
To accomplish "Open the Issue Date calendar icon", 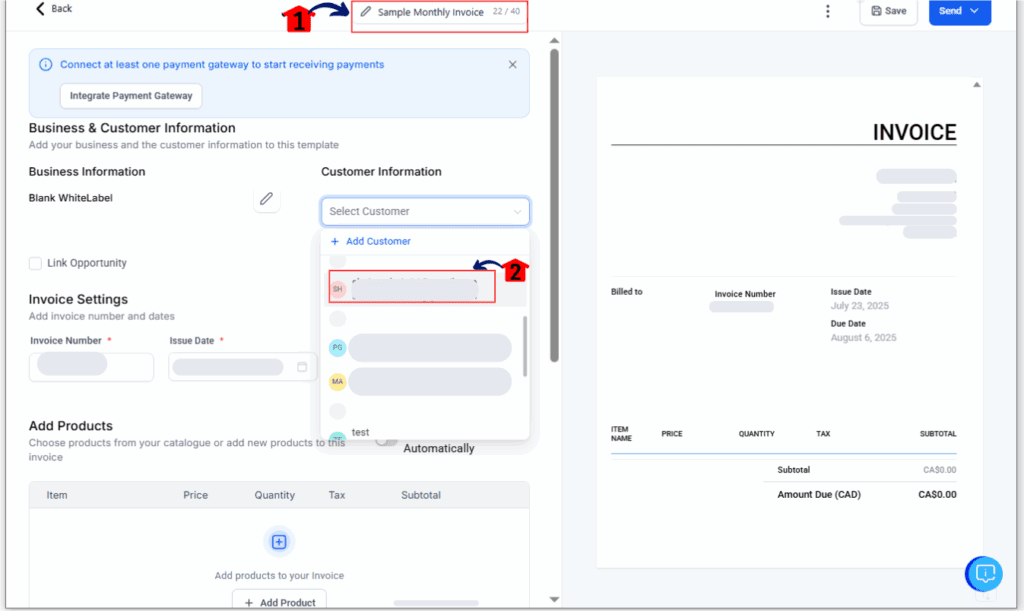I will pyautogui.click(x=302, y=367).
